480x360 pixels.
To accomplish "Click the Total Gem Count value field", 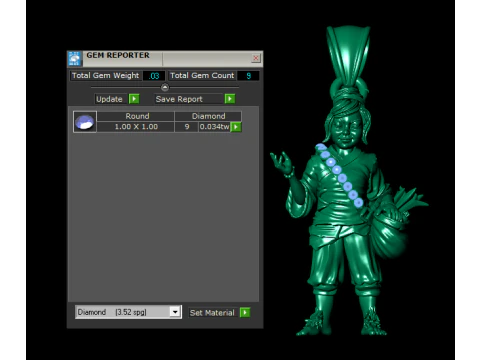I will point(248,76).
